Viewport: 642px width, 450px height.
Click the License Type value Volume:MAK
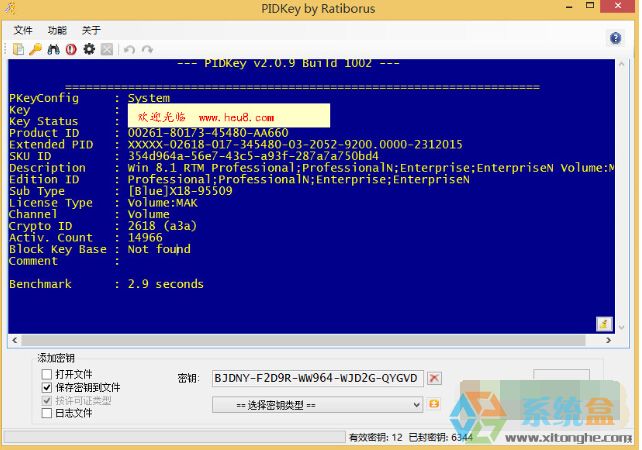click(x=163, y=203)
